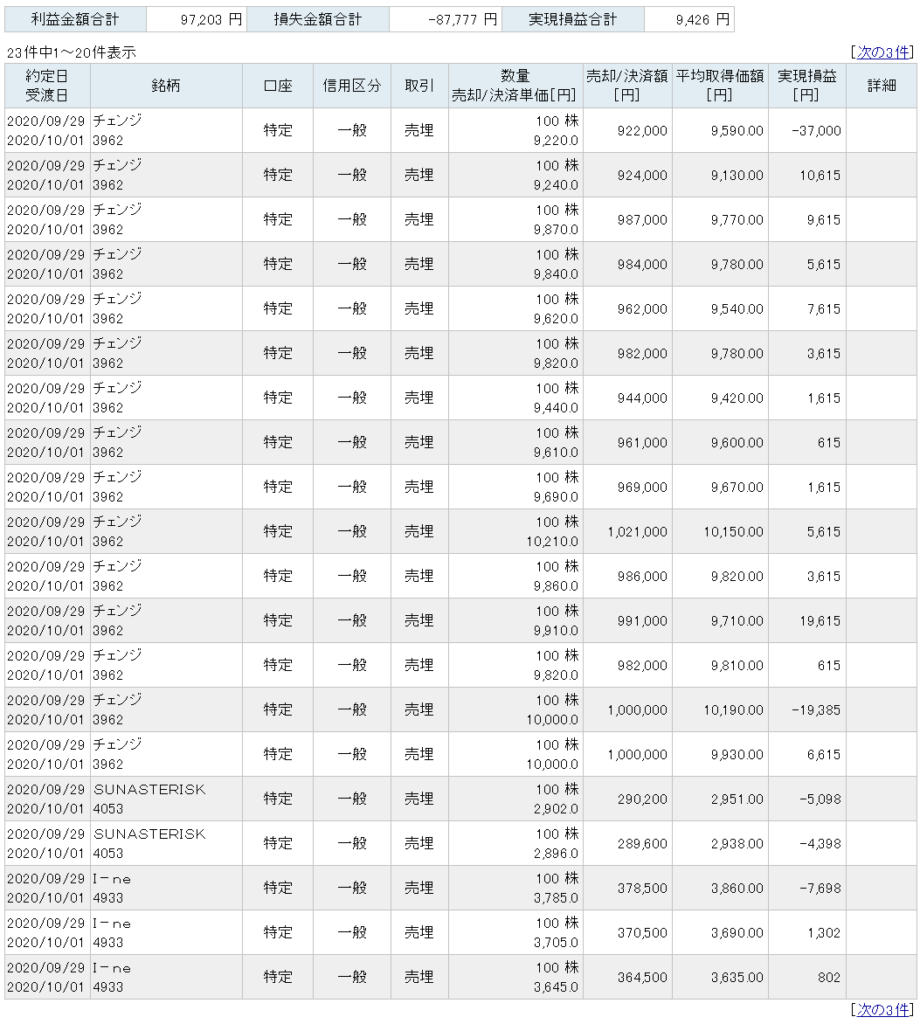Click the 売却/決済額 column header

pos(627,86)
